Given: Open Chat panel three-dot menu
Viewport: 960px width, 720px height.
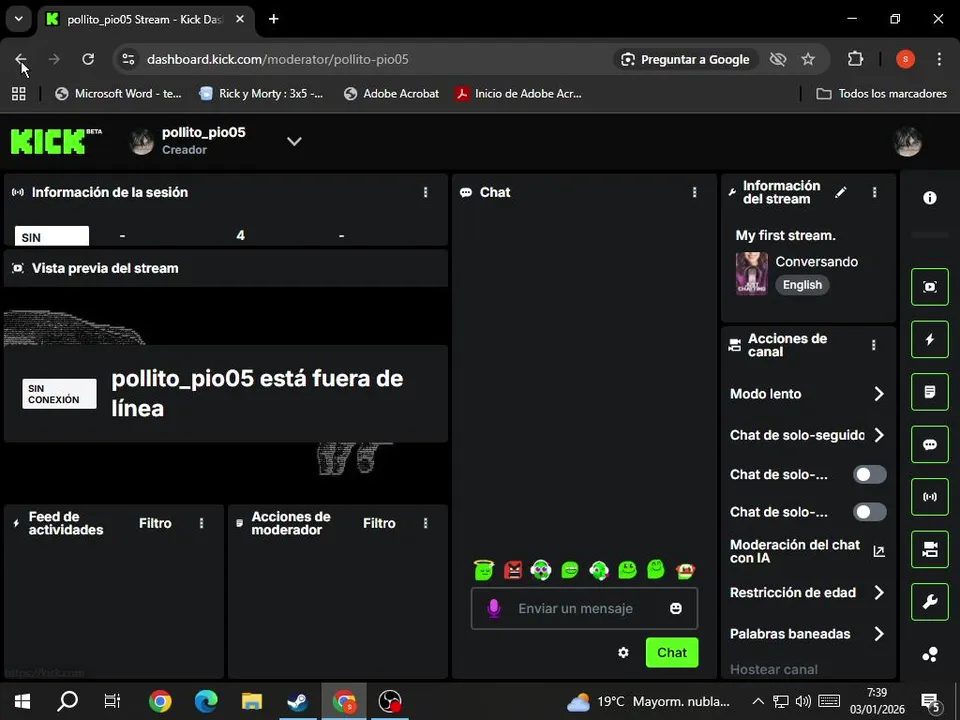Looking at the screenshot, I should pos(694,192).
